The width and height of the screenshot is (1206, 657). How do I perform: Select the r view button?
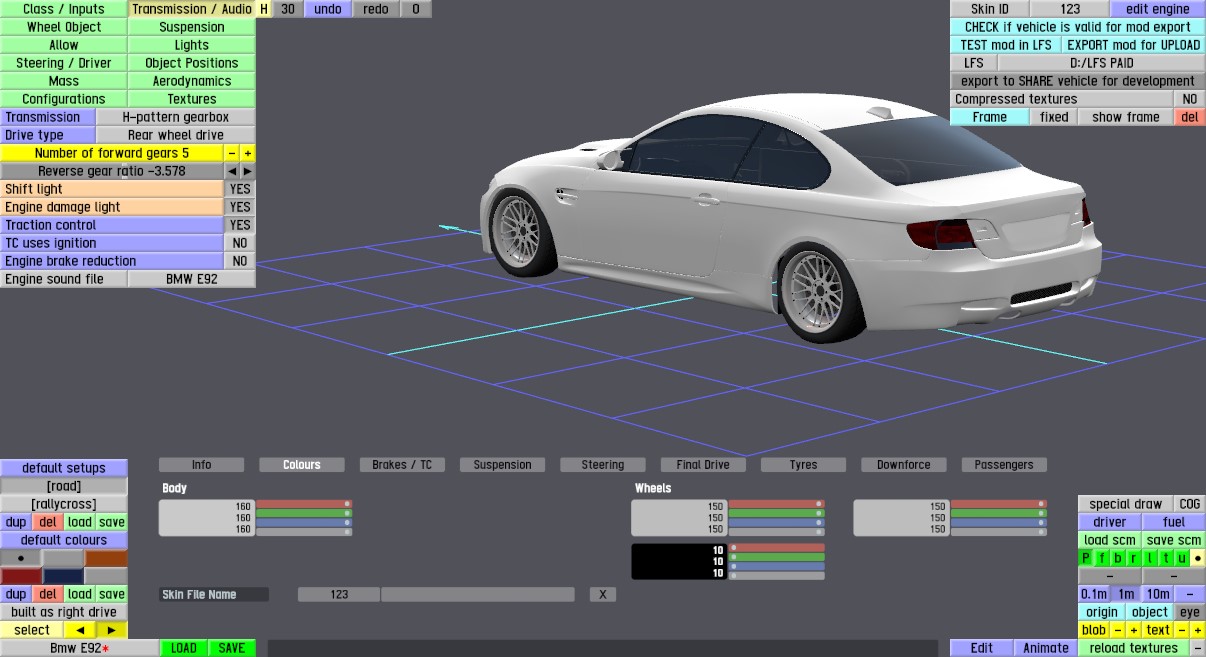coord(1134,558)
